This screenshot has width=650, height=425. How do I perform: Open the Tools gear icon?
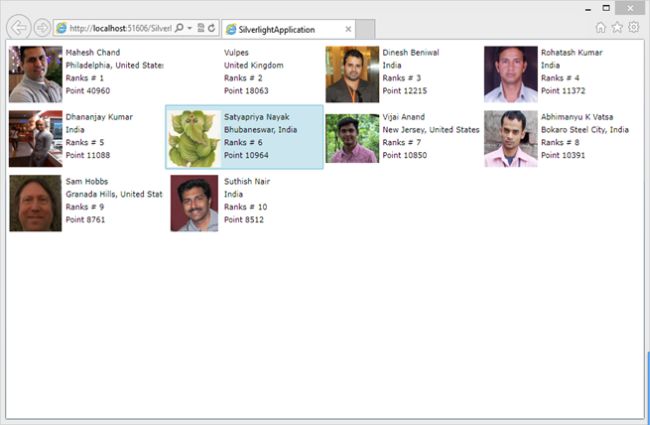[x=634, y=27]
